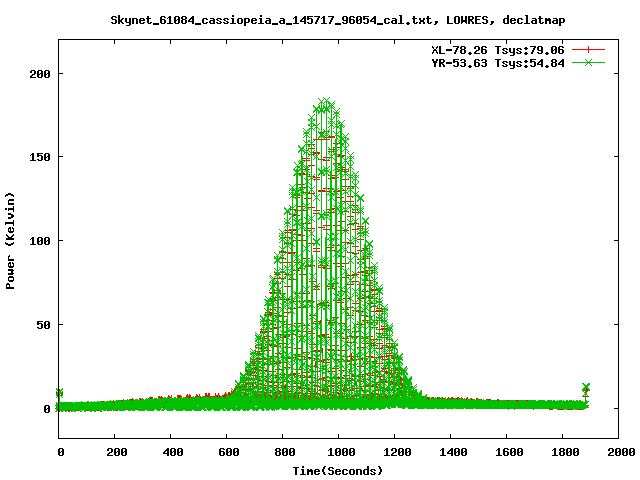Click the 1400 tick label on x-axis

click(x=450, y=453)
